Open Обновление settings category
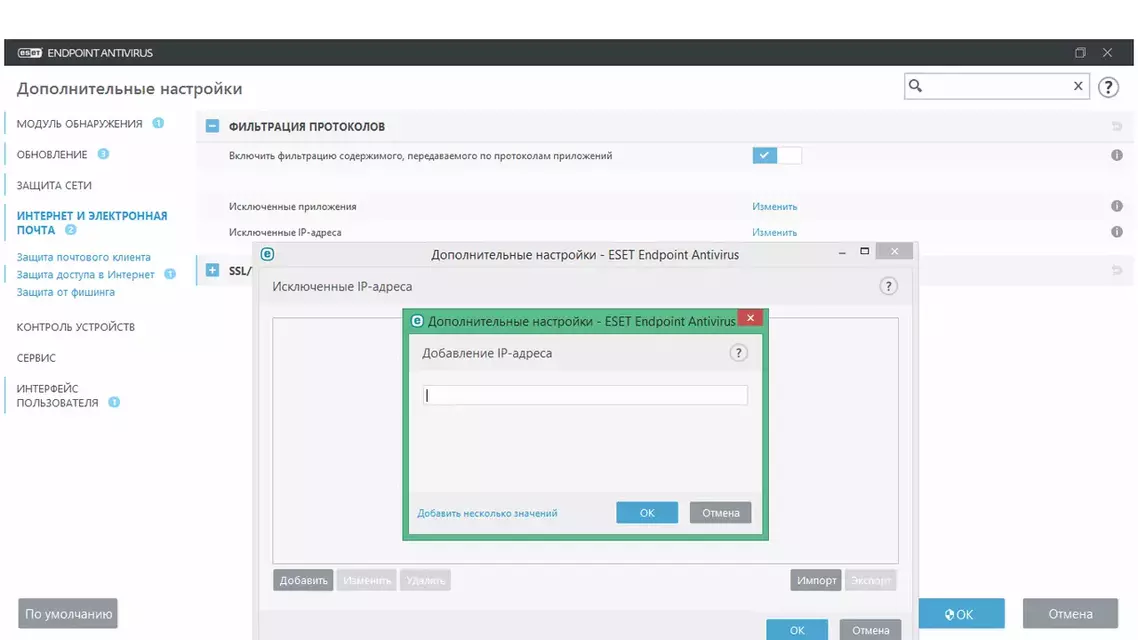Viewport: 1138px width, 640px height. [52, 154]
